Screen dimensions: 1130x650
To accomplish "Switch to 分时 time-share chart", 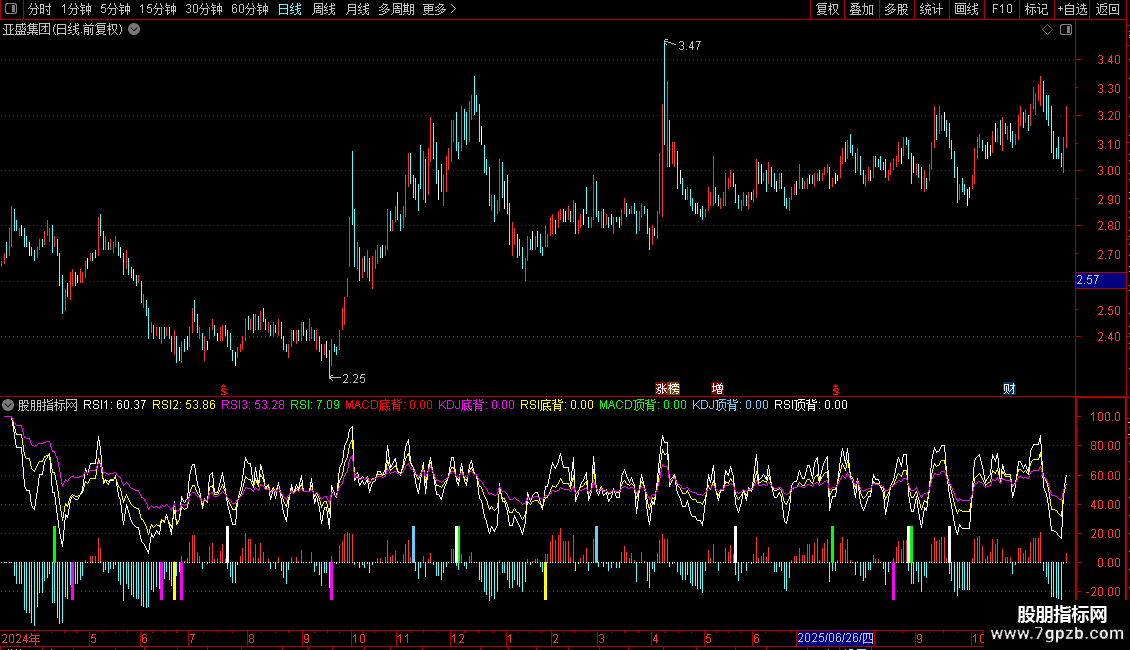I will (x=40, y=9).
